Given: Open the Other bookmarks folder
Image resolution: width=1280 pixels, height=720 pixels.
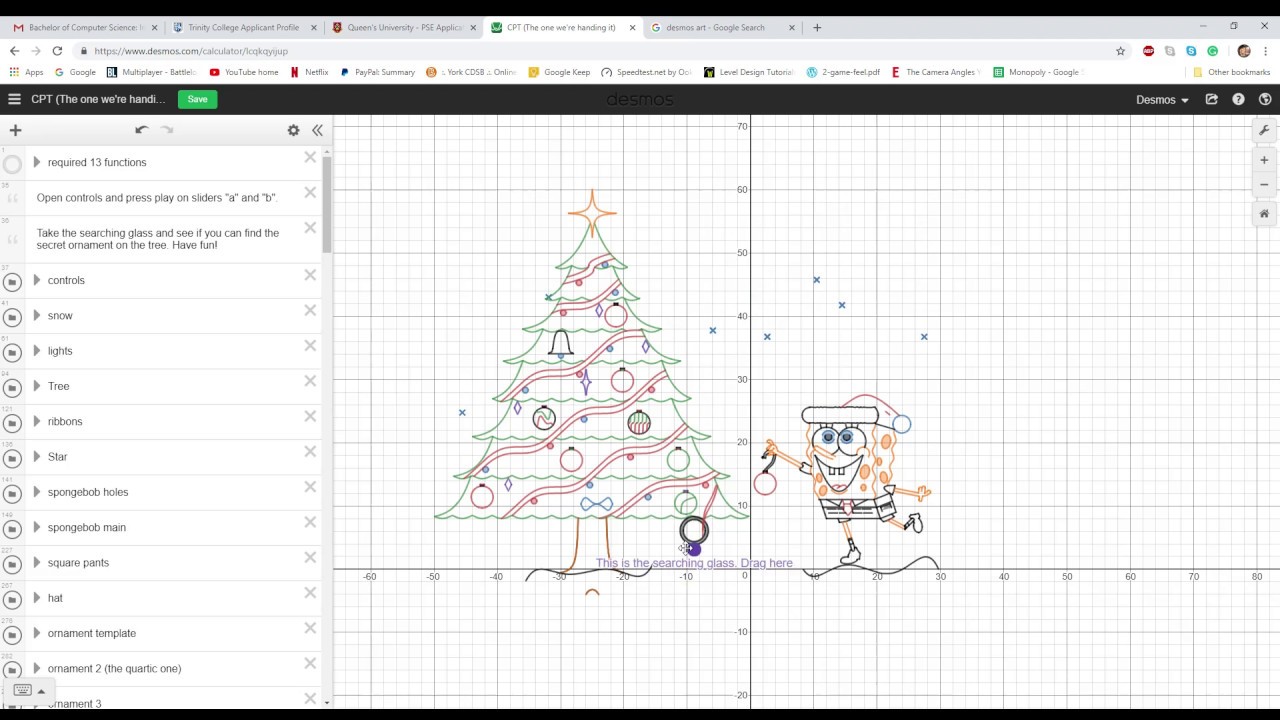Looking at the screenshot, I should click(1231, 72).
